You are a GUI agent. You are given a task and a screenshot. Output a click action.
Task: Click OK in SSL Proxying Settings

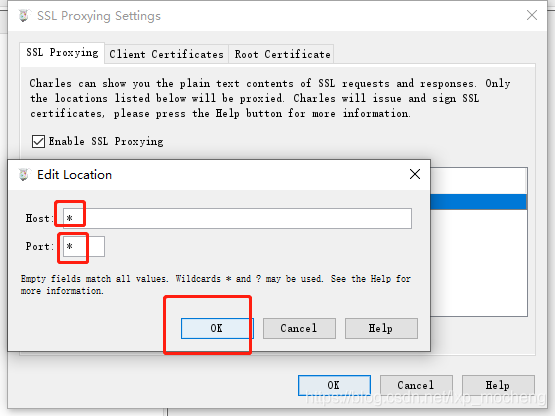(x=334, y=385)
